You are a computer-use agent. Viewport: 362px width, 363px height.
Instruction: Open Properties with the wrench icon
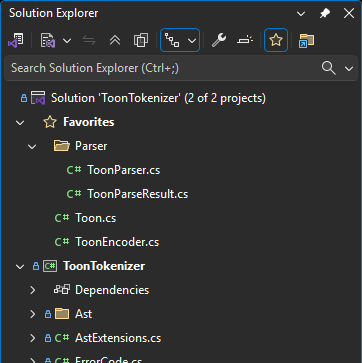tap(219, 41)
